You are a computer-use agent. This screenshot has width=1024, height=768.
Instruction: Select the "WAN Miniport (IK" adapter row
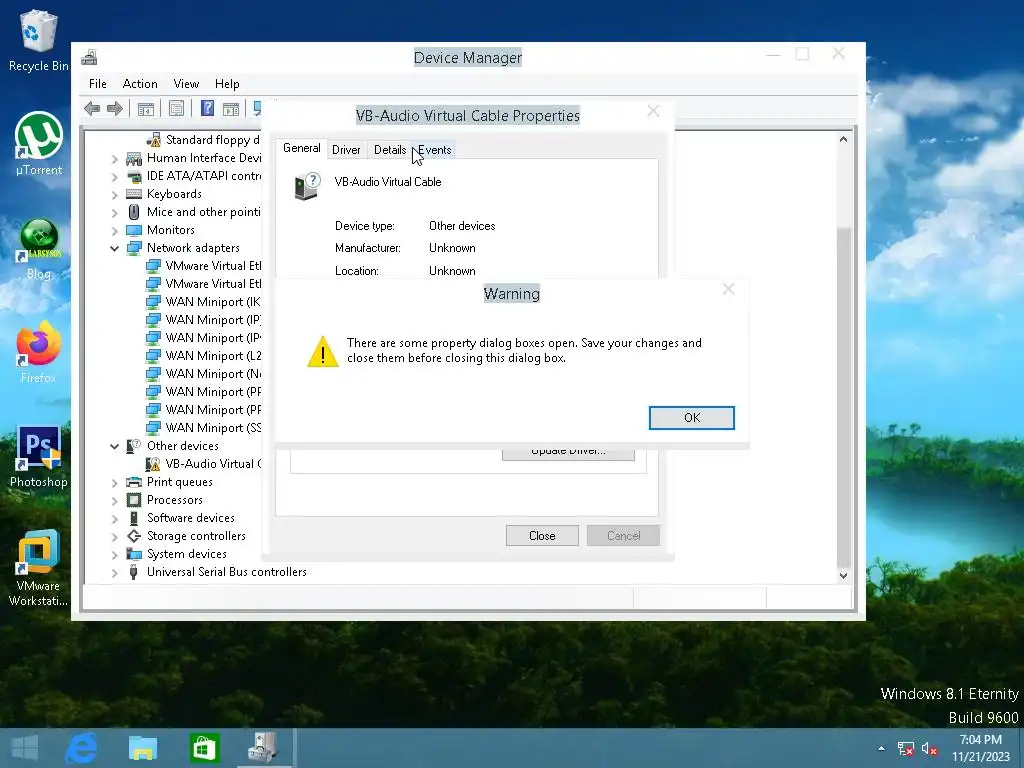(x=203, y=302)
